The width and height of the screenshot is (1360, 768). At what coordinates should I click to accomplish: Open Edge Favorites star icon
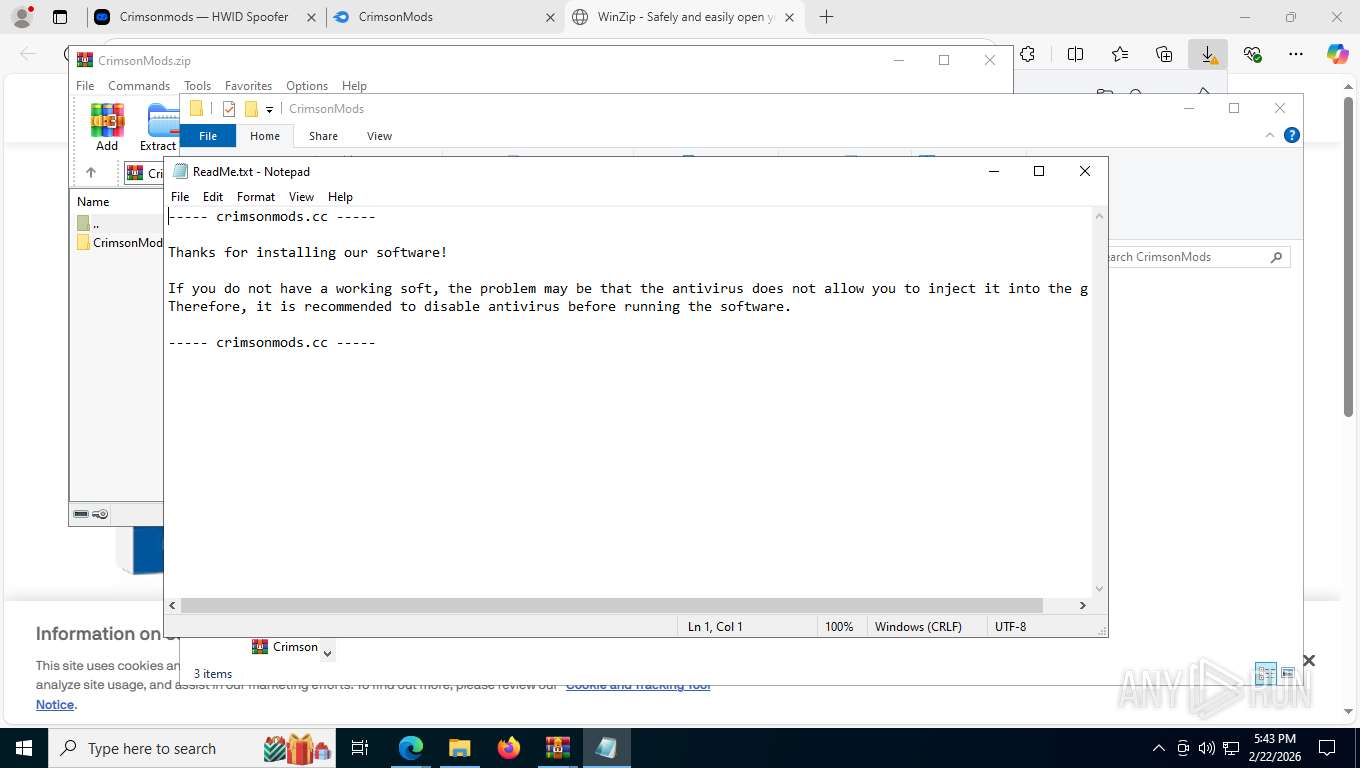tap(1119, 54)
